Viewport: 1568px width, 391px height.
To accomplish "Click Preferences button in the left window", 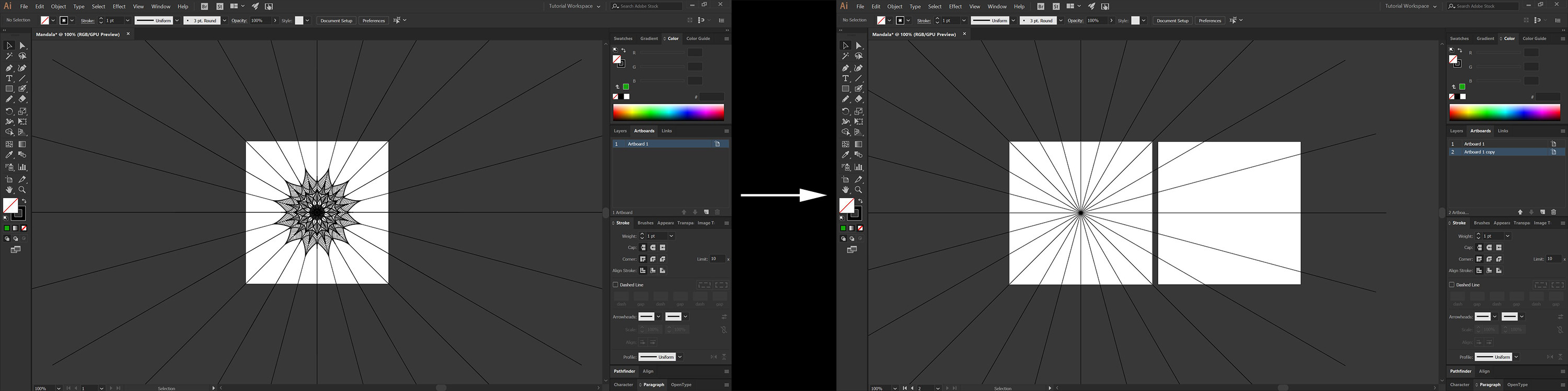I will 373,21.
